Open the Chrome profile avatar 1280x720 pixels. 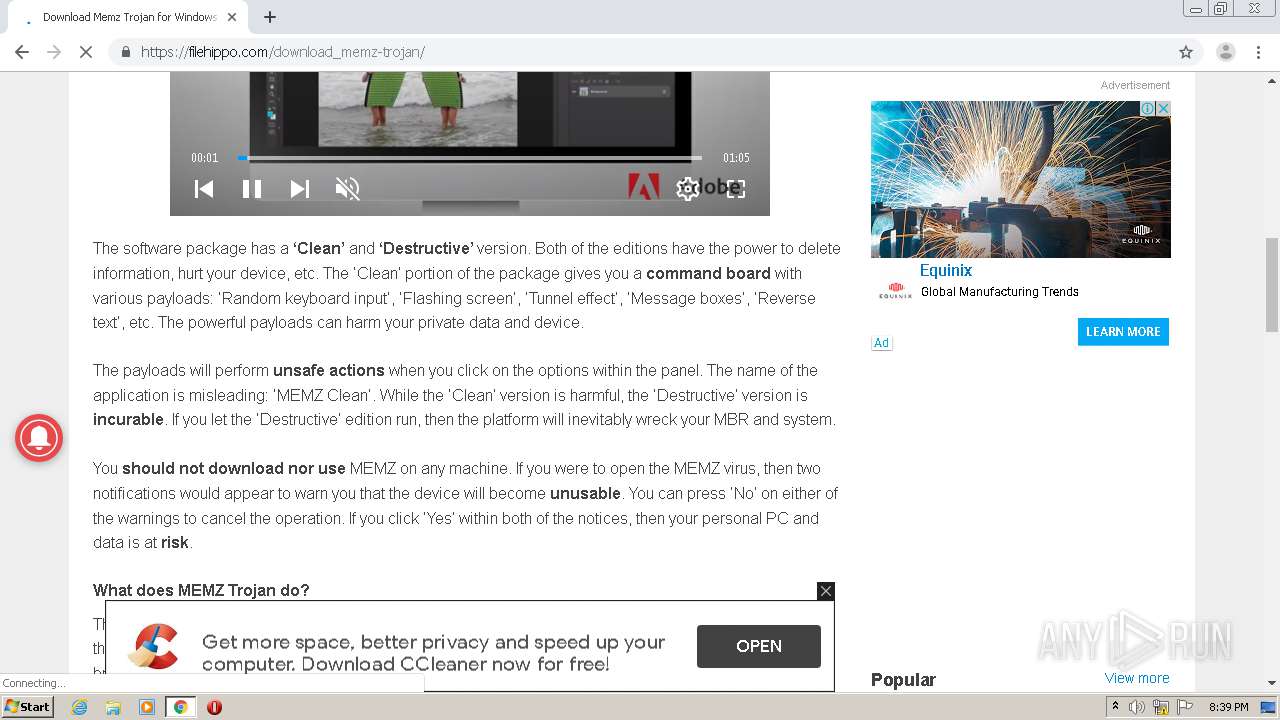coord(1225,52)
